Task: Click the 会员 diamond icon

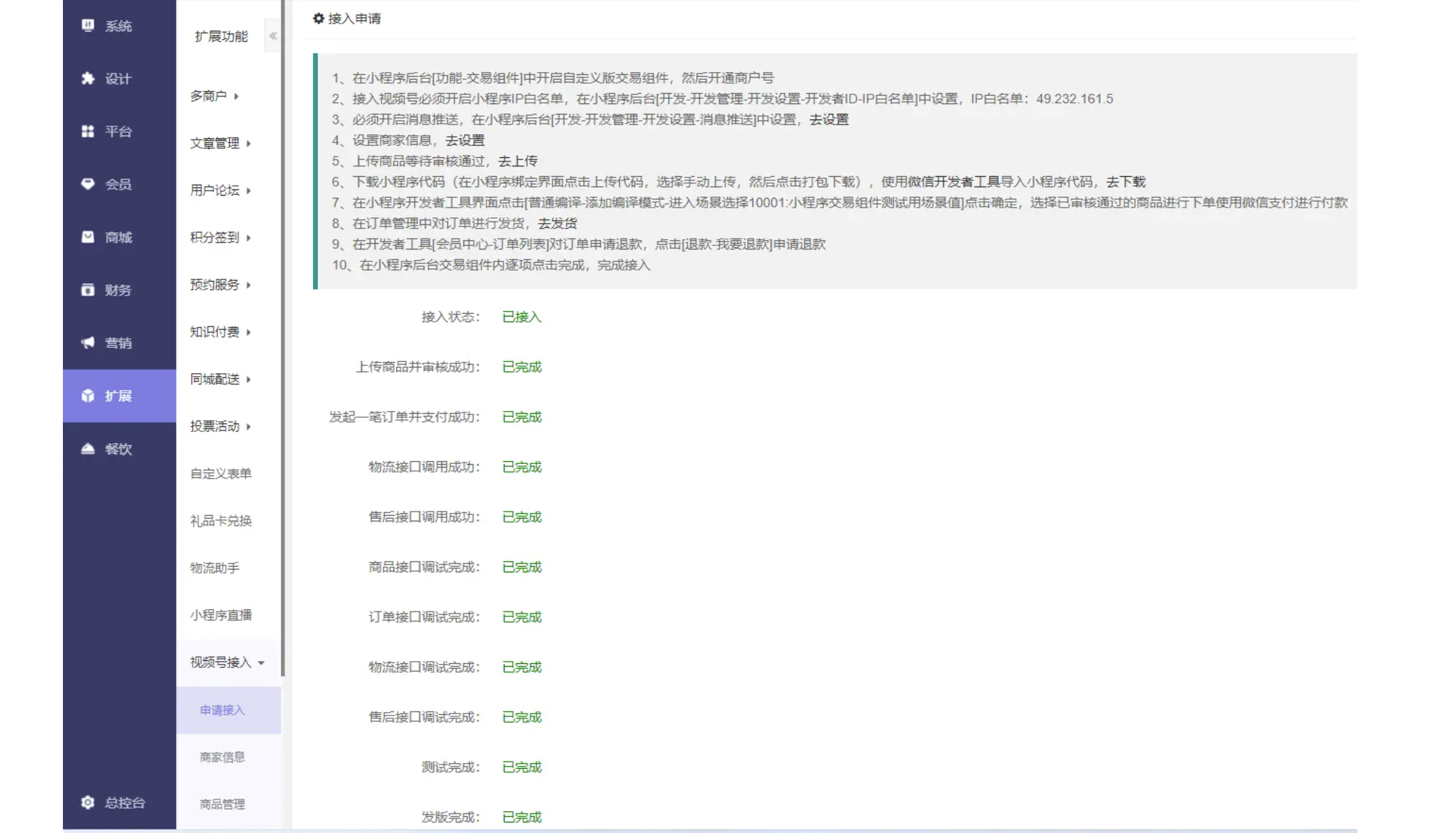Action: tap(87, 184)
